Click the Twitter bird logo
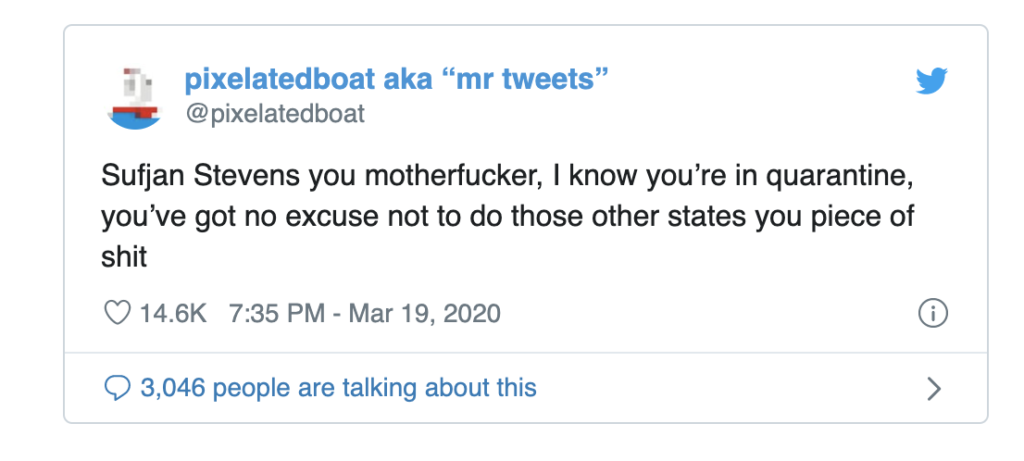This screenshot has width=1024, height=461. pos(931,81)
